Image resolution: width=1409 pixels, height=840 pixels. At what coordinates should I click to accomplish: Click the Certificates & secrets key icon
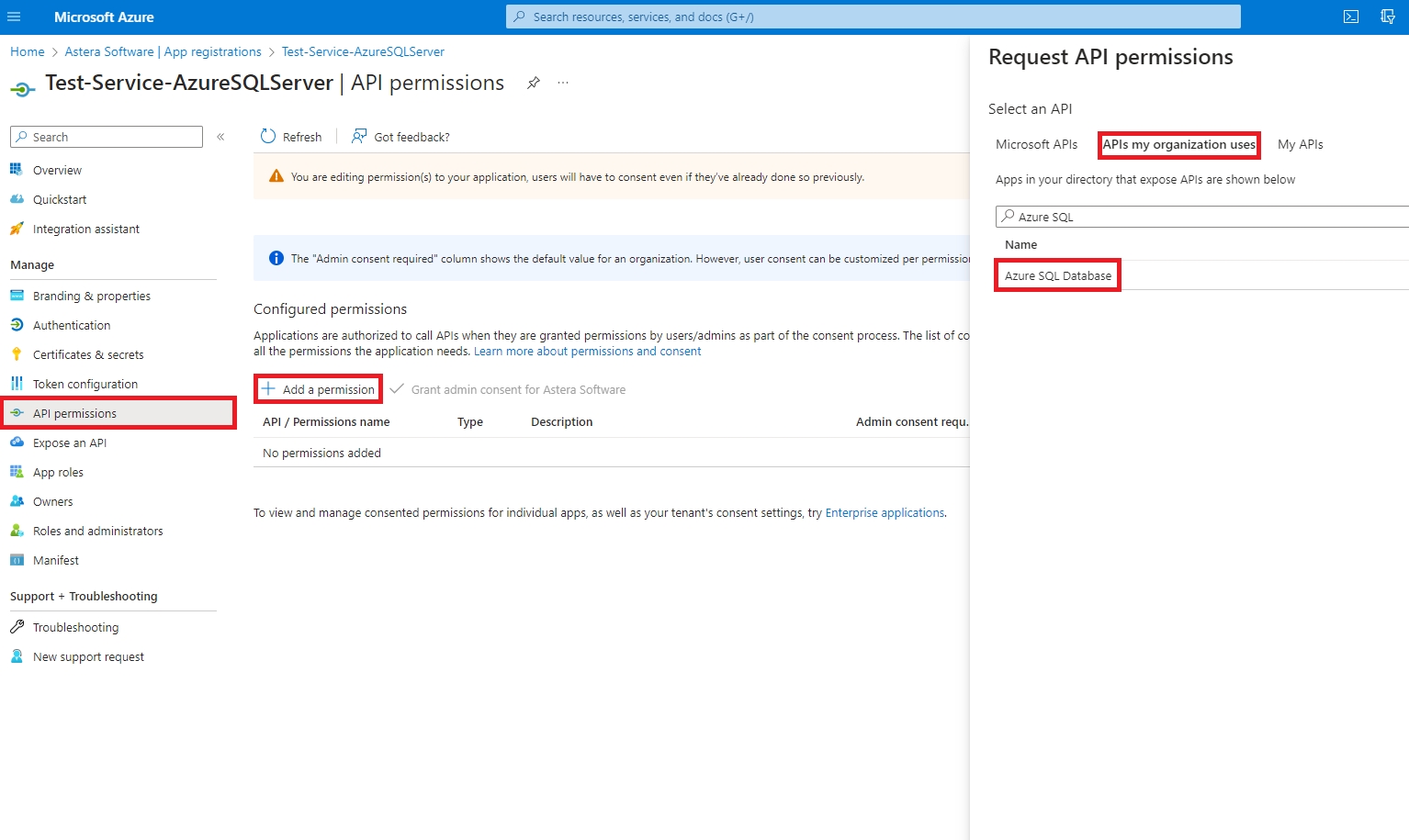point(17,354)
